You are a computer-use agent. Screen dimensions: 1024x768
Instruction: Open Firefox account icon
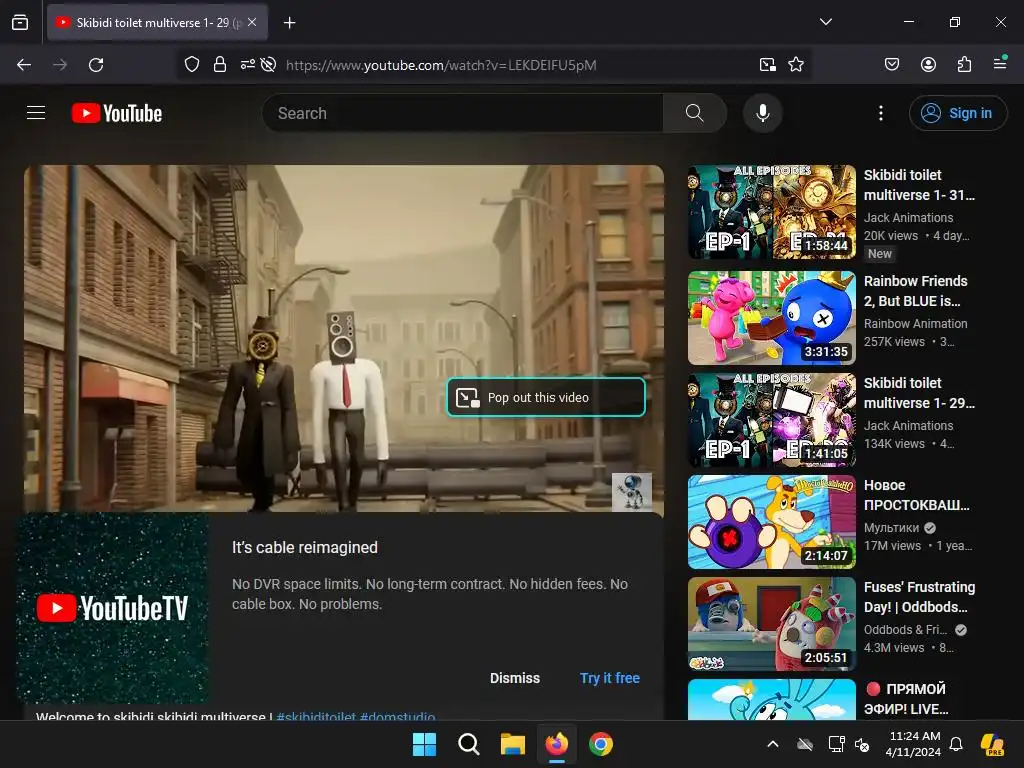(x=928, y=64)
